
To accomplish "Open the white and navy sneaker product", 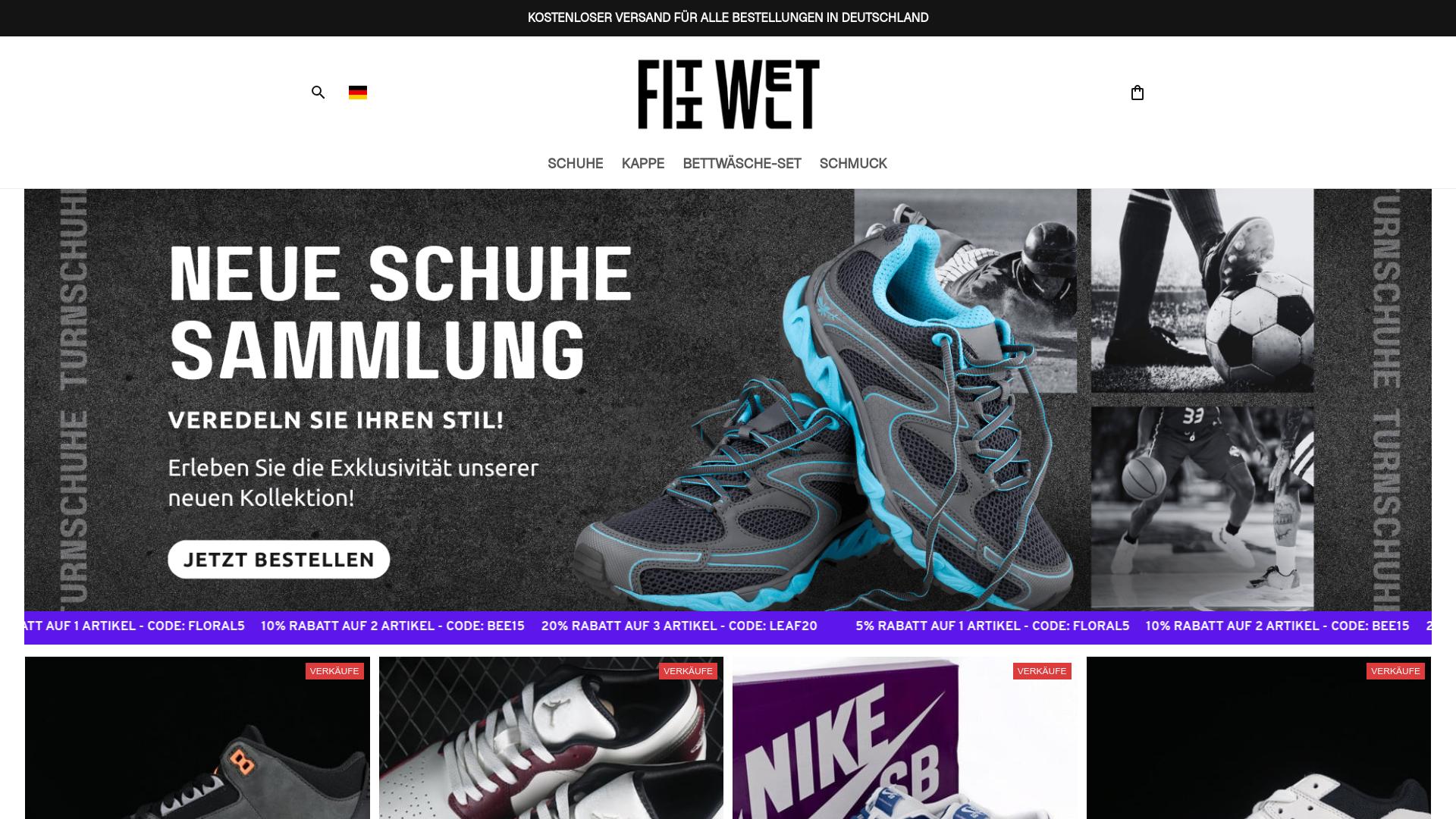I will pyautogui.click(x=1259, y=738).
